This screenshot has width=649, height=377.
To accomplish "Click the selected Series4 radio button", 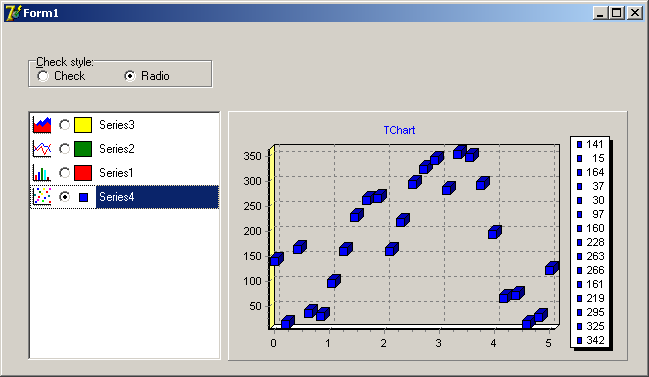I will 64,197.
